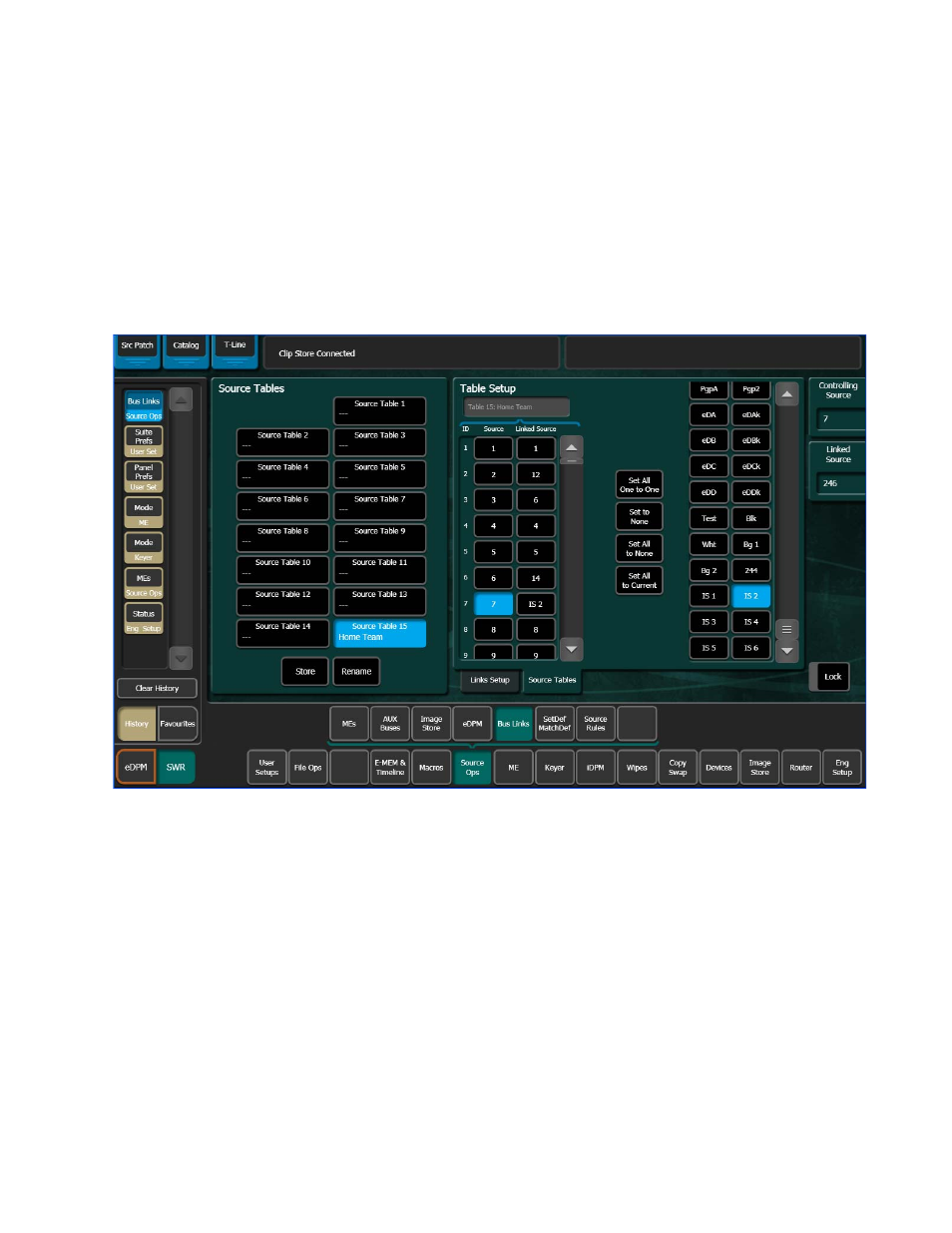Click the Linked Source 246 field
Viewport: 952px width, 1233px height.
(841, 483)
